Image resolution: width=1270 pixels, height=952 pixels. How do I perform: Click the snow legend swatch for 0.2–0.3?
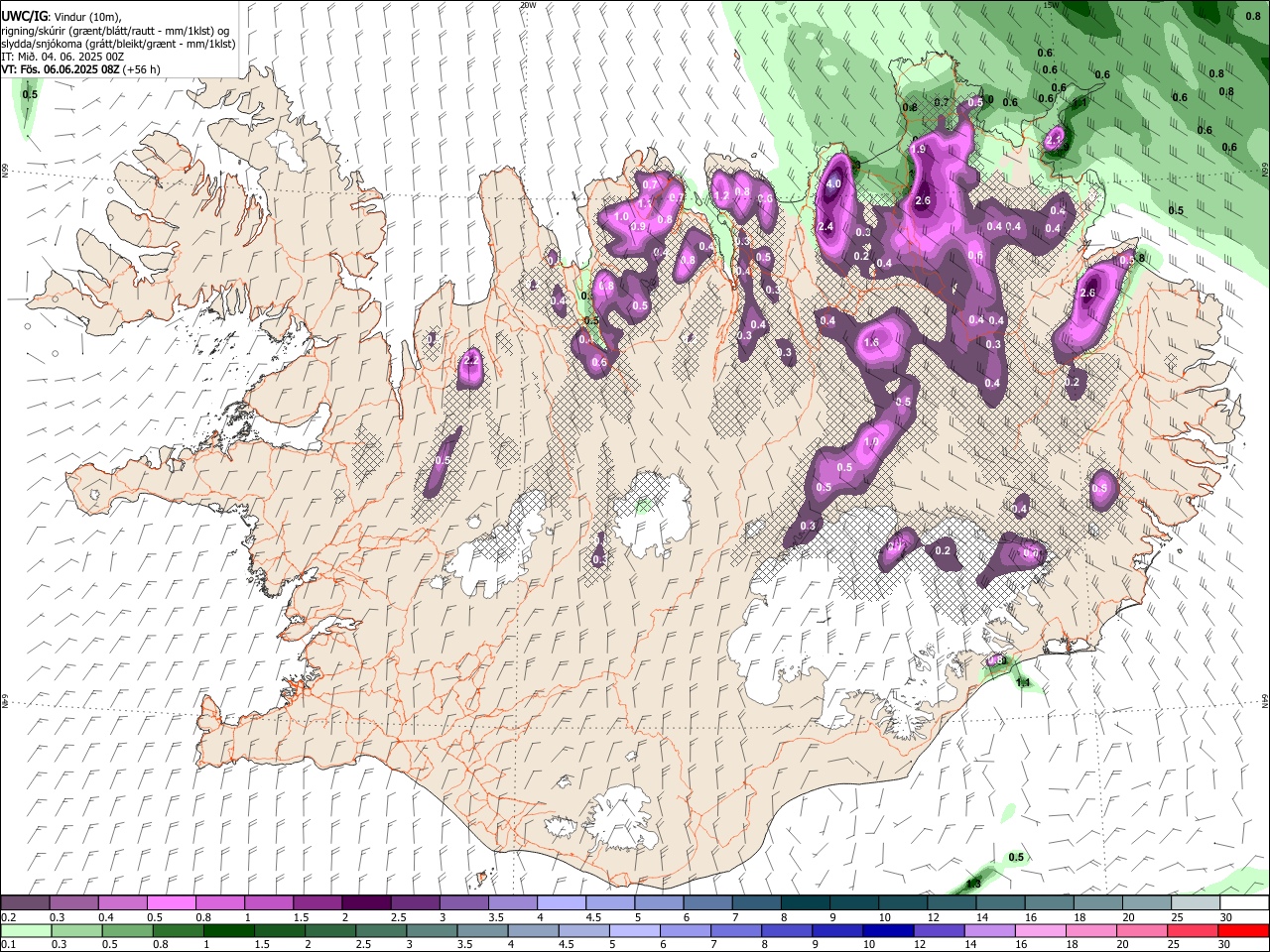pos(25,903)
